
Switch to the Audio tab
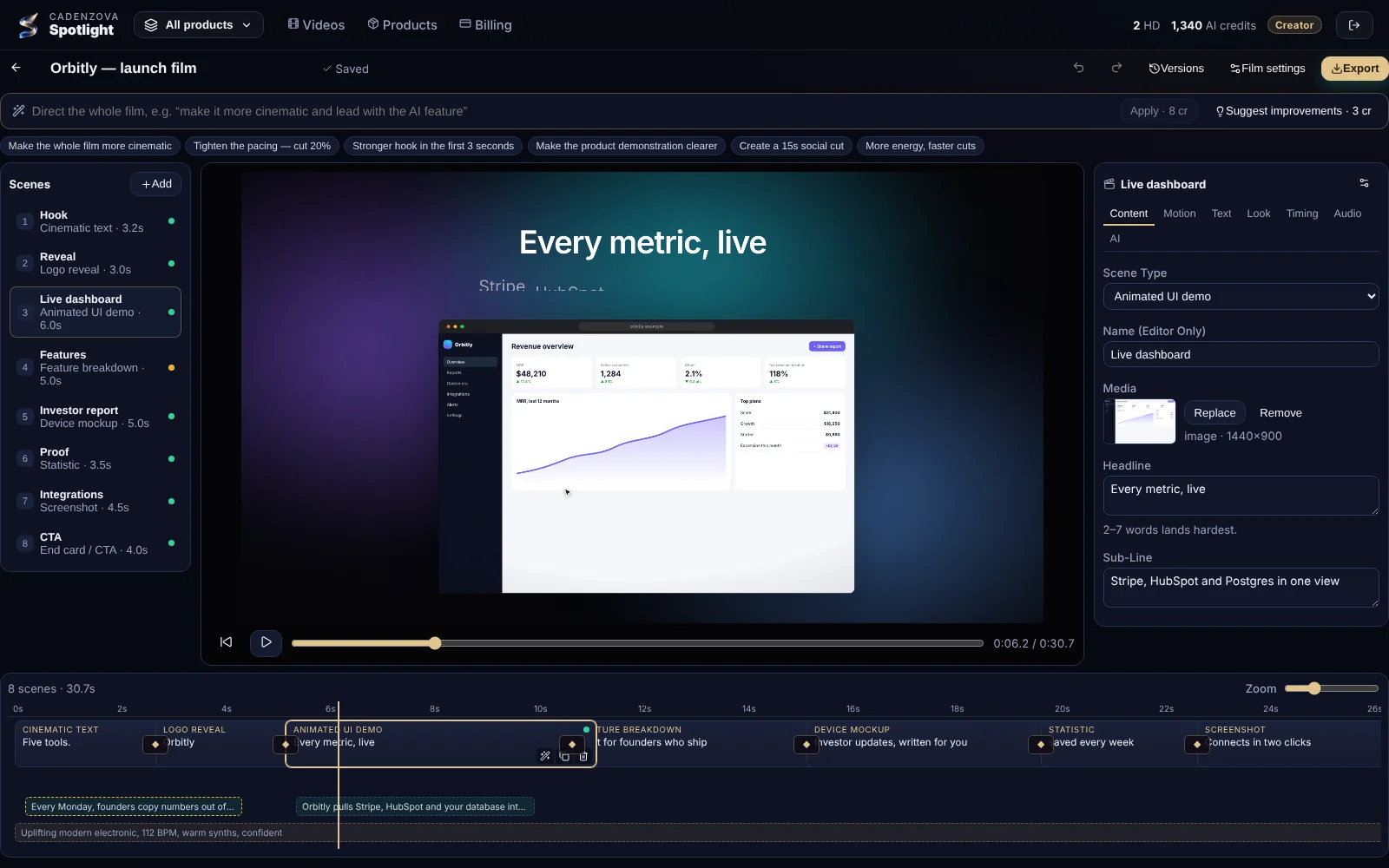click(1347, 214)
